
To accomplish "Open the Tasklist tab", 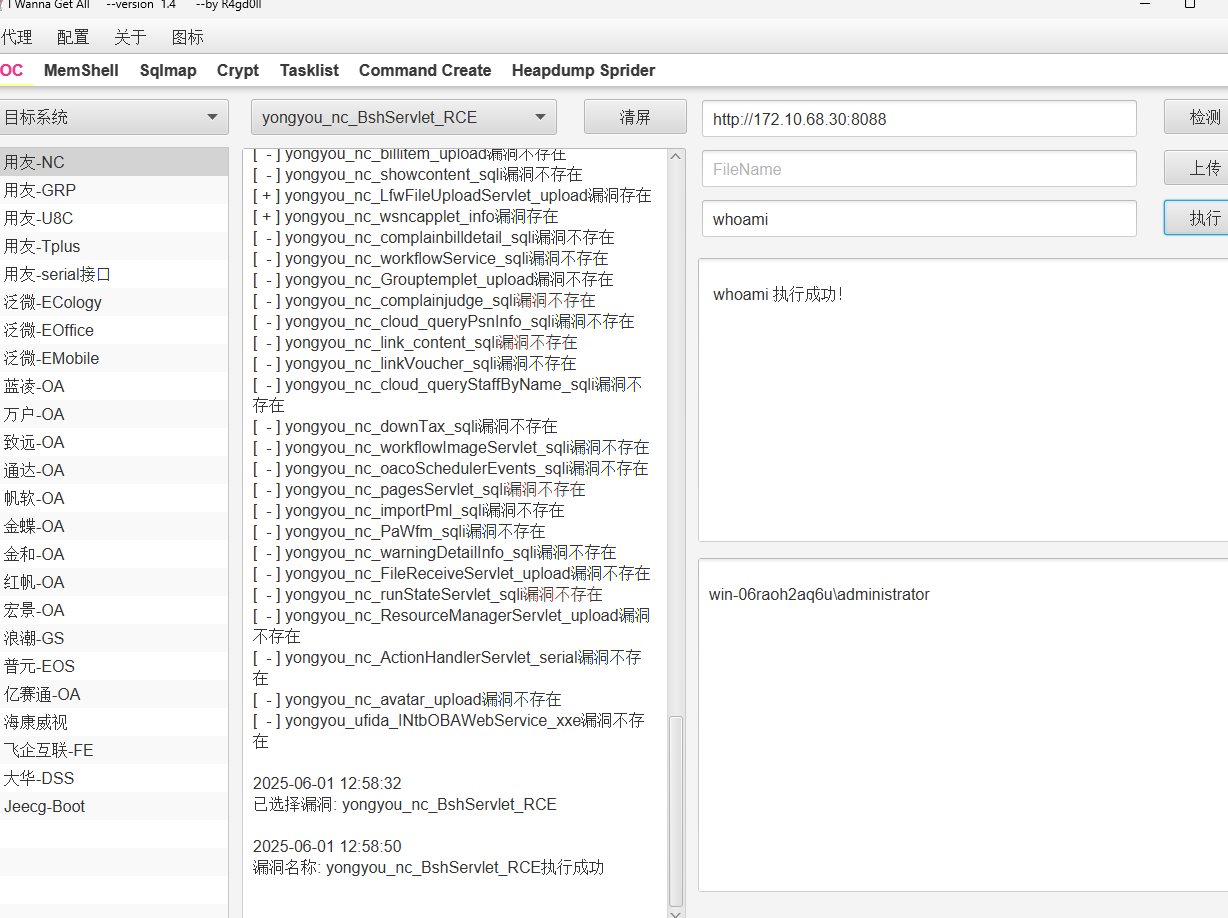I will pyautogui.click(x=309, y=70).
